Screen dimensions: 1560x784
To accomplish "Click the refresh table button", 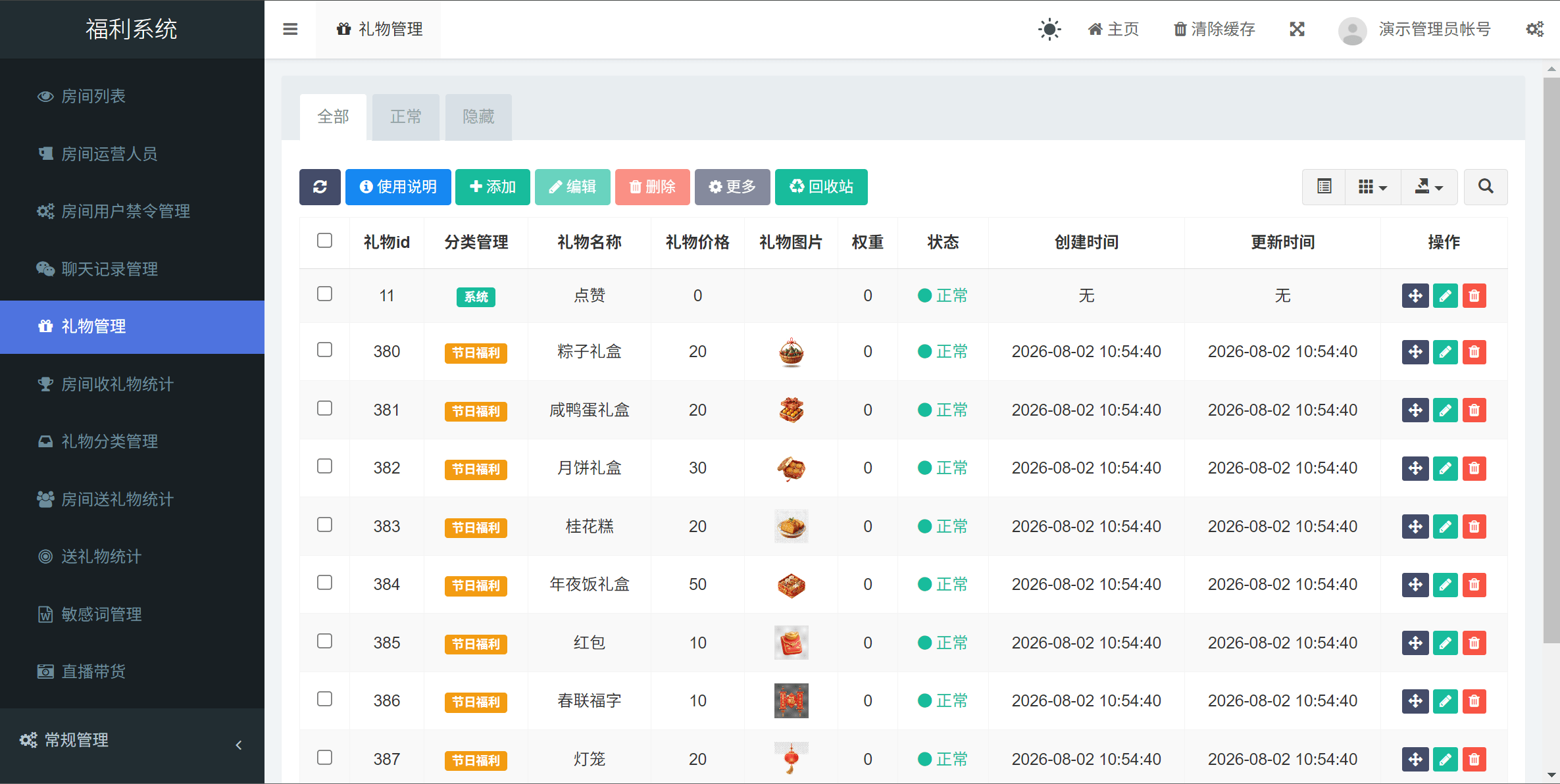I will pyautogui.click(x=320, y=187).
